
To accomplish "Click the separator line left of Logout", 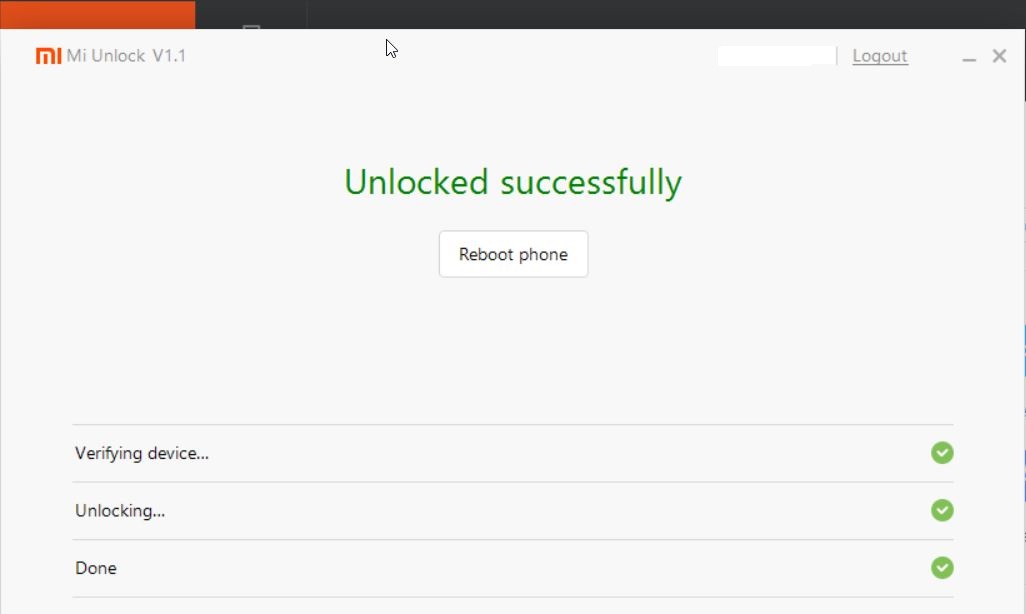I will (837, 56).
